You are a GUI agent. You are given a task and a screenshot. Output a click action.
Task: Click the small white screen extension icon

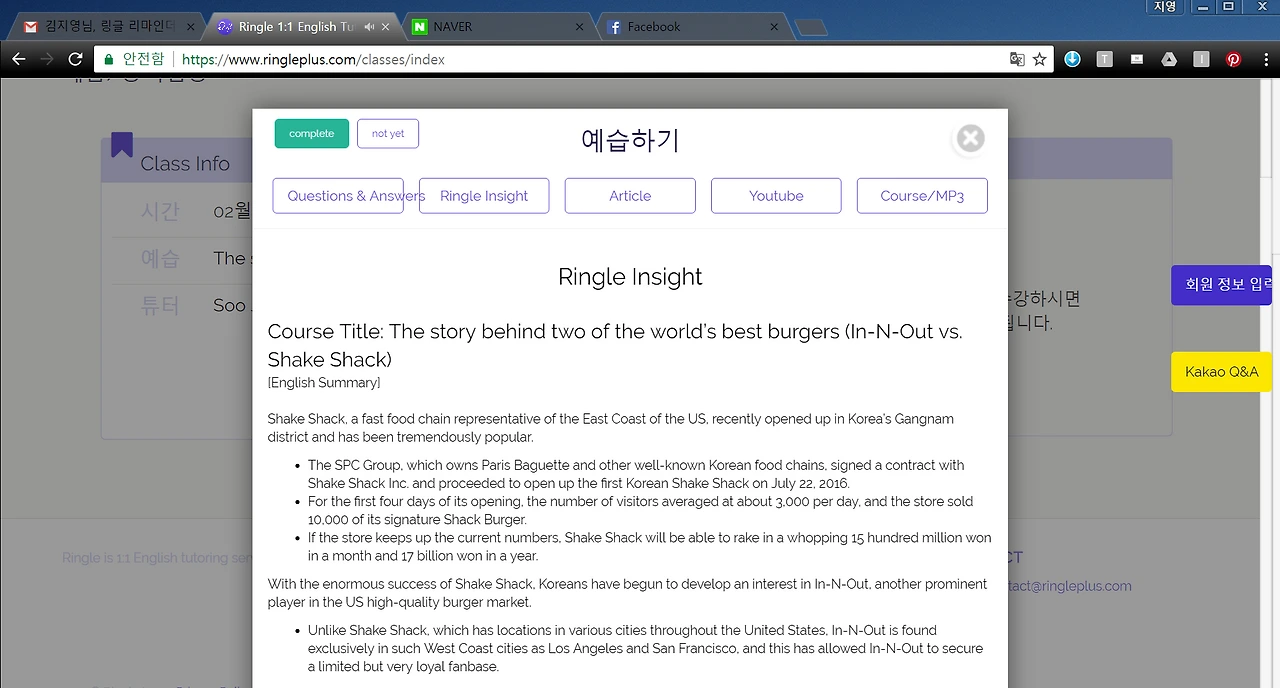click(x=1136, y=59)
